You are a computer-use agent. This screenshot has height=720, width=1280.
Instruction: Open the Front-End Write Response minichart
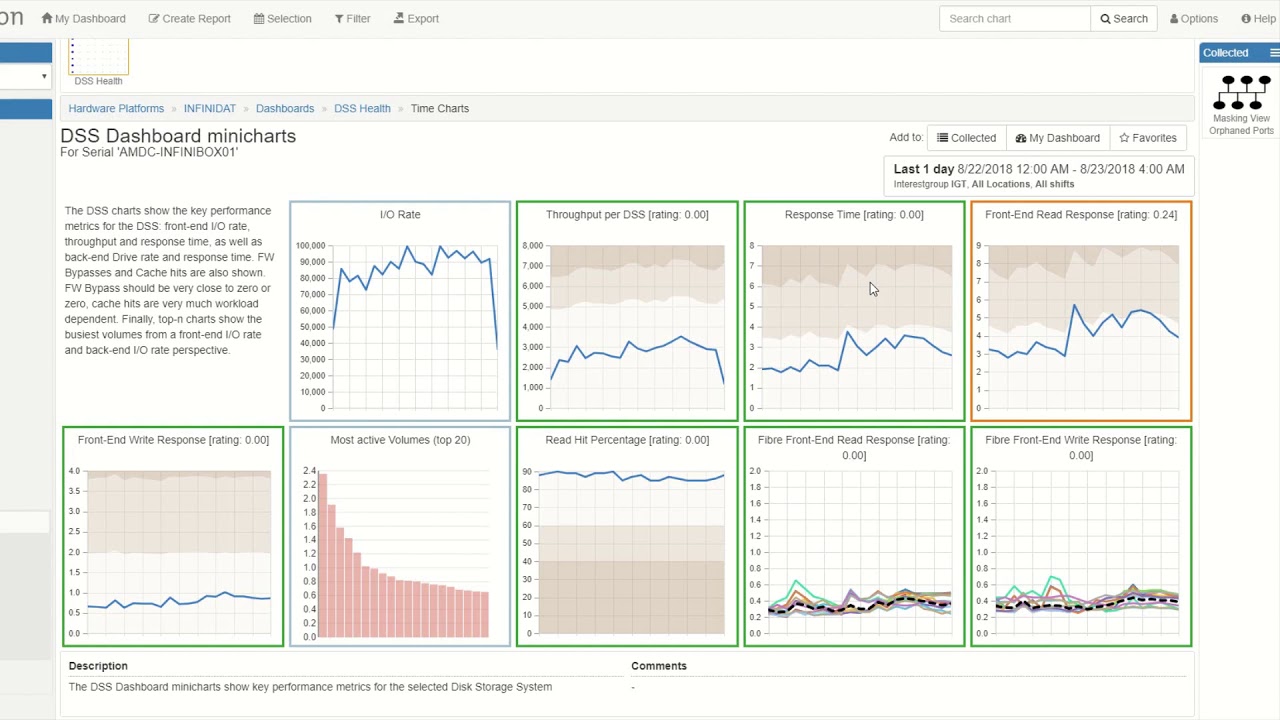[x=173, y=536]
